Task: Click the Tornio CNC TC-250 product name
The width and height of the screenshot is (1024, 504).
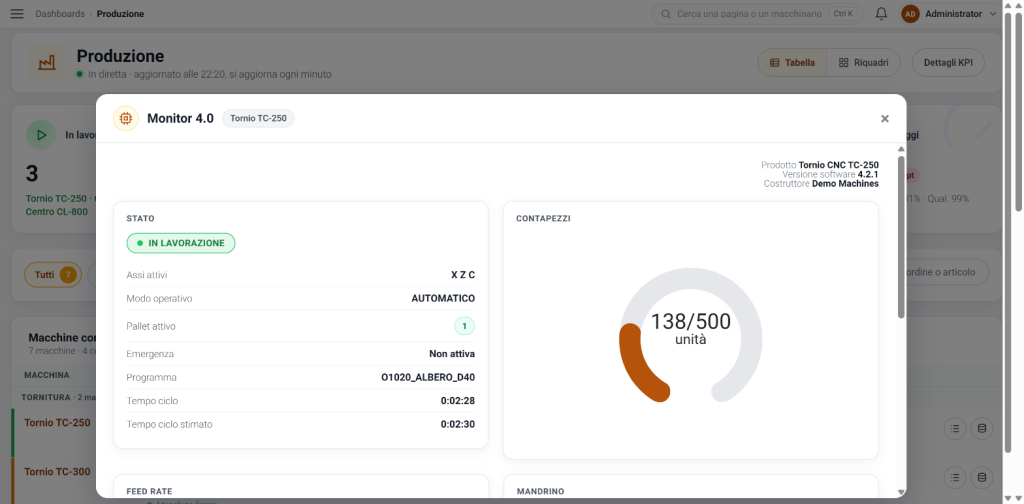Action: click(x=839, y=165)
